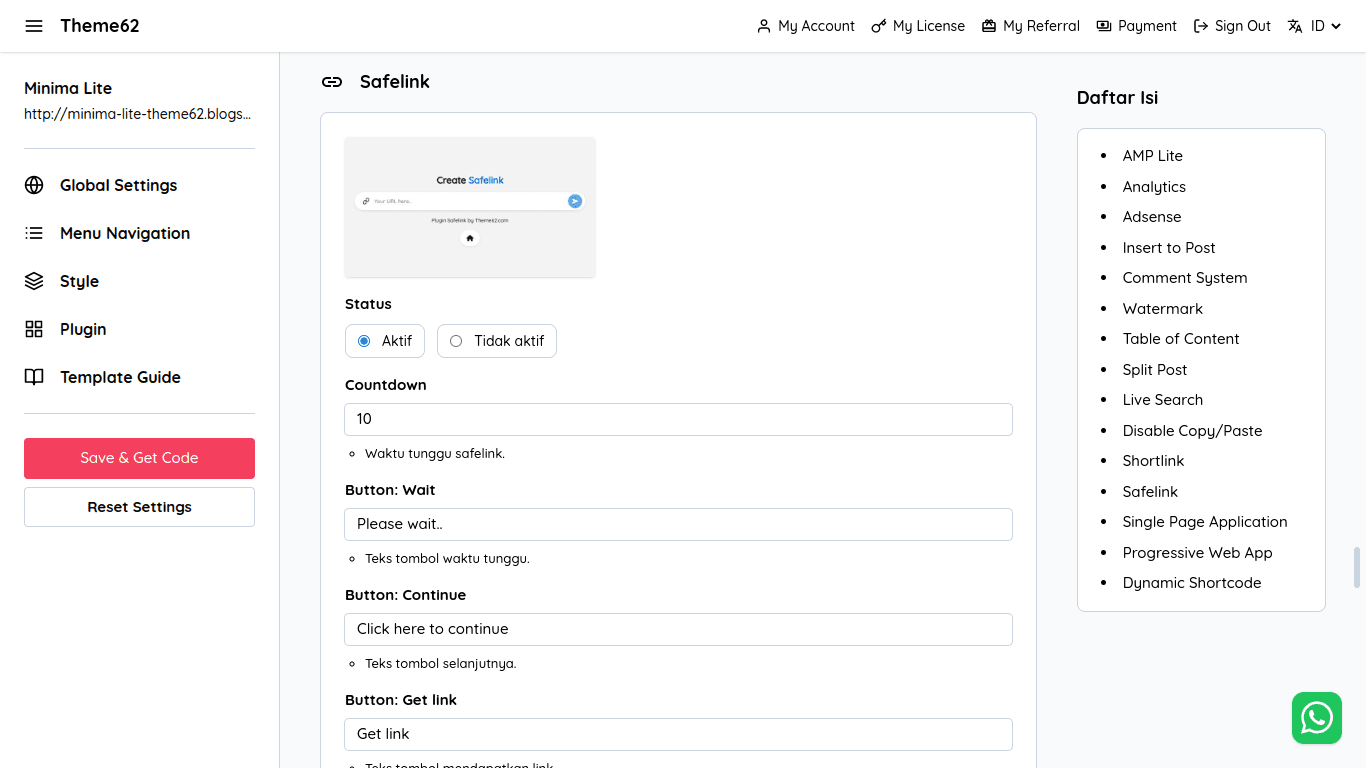Jump to Adsense in Daftar Isi

pyautogui.click(x=1152, y=217)
